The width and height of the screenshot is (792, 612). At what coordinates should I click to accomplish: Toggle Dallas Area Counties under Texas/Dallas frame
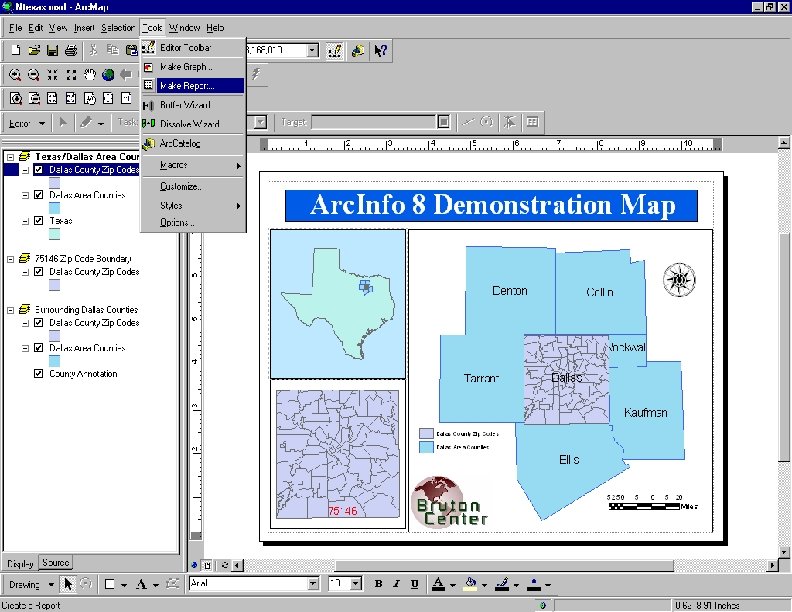pos(38,195)
